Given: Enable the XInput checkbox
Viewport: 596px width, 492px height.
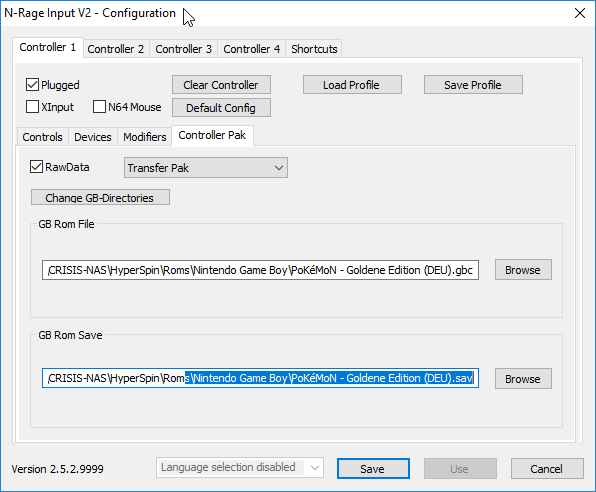Looking at the screenshot, I should coord(32,107).
